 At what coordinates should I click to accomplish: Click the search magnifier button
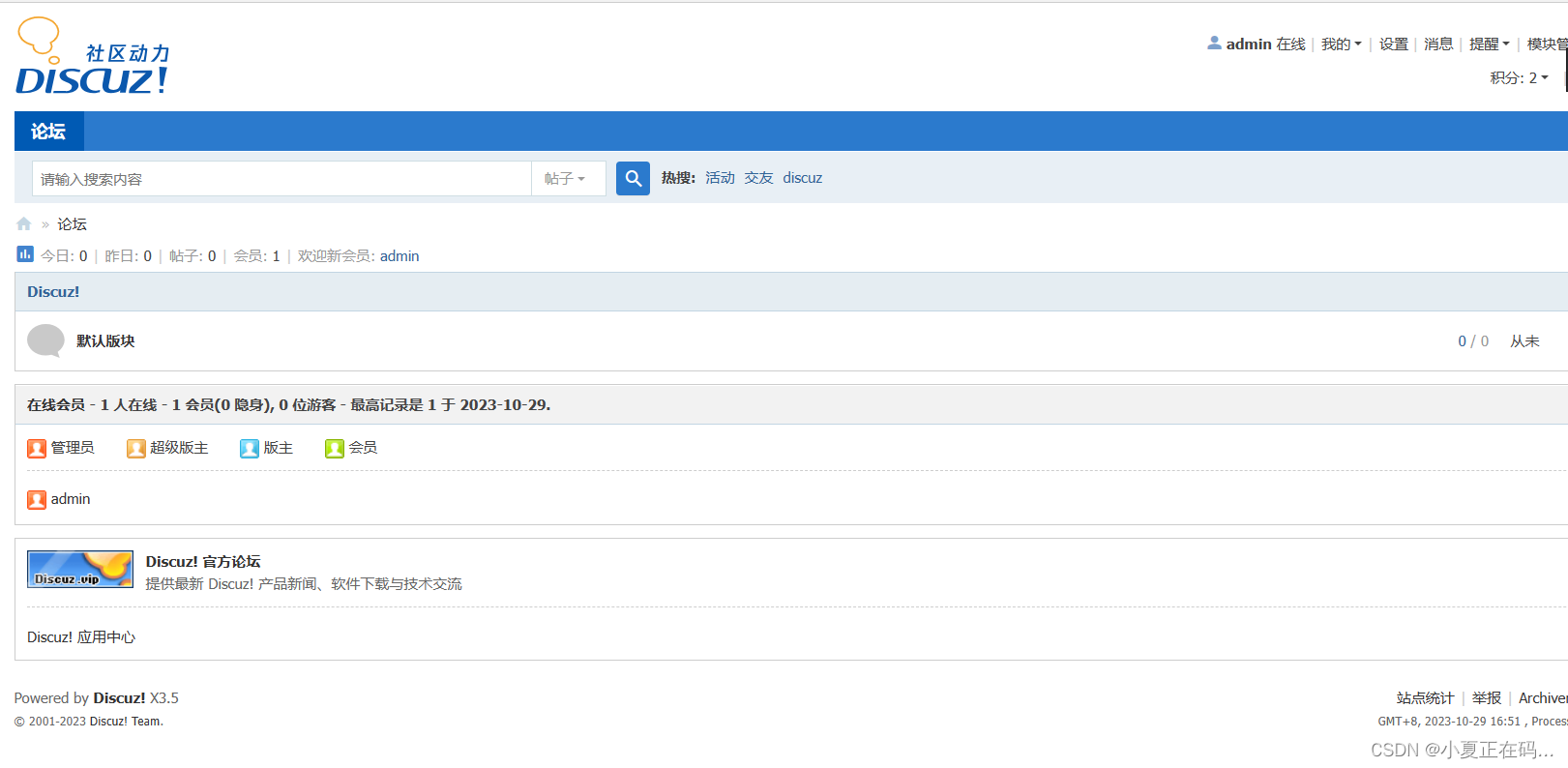[x=633, y=178]
